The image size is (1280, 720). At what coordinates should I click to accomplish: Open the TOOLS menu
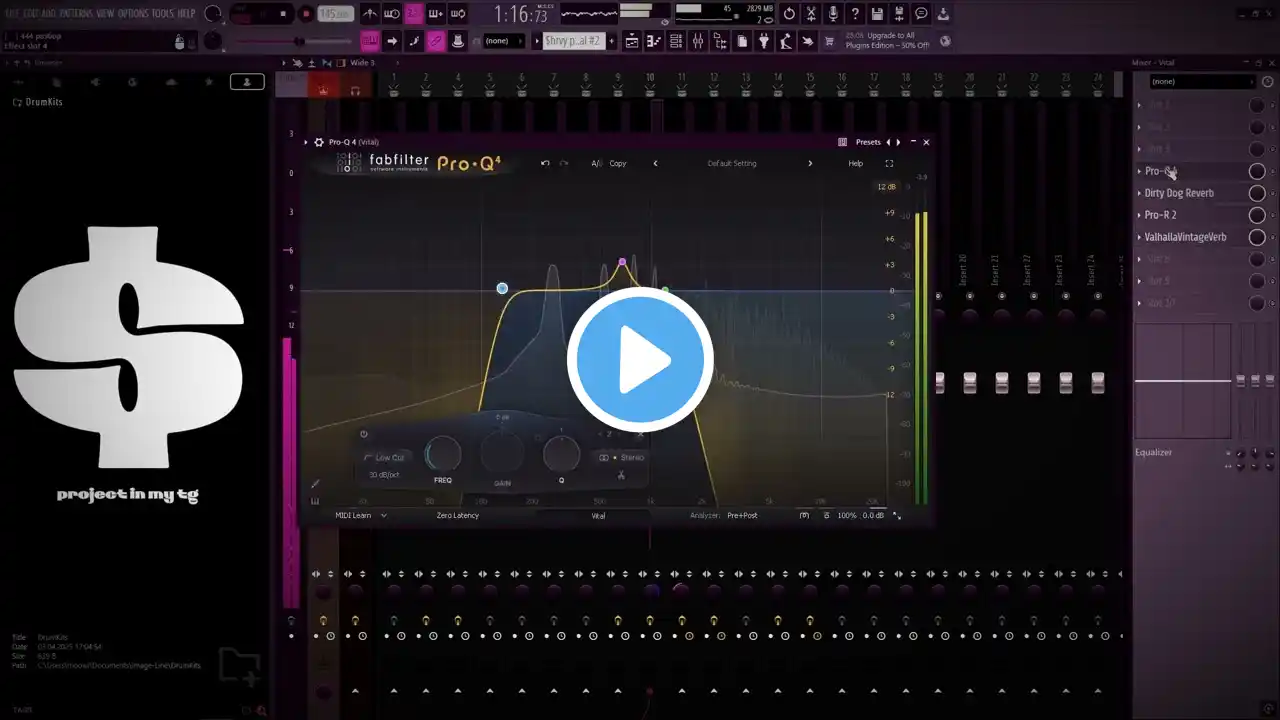(162, 13)
